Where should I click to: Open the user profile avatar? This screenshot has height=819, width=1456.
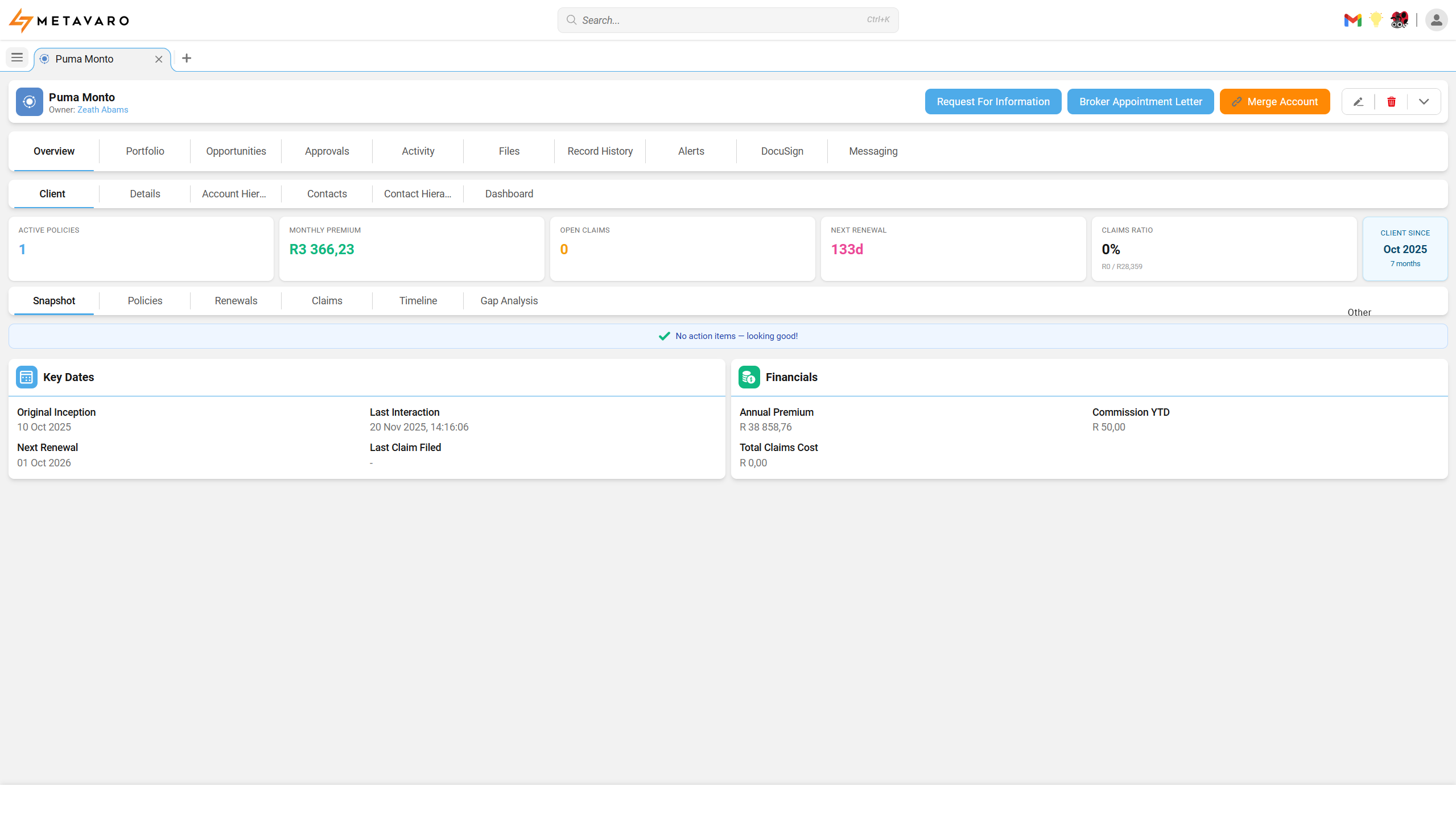(1436, 20)
